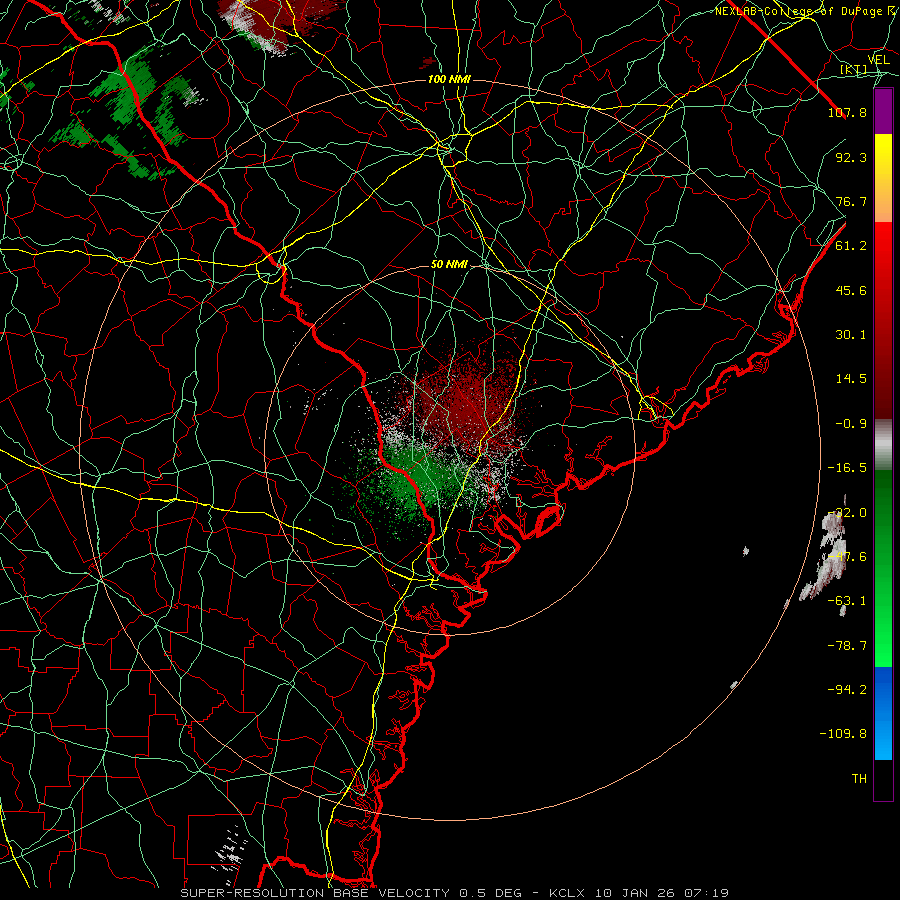Click the 61.2 legend value

[851, 246]
